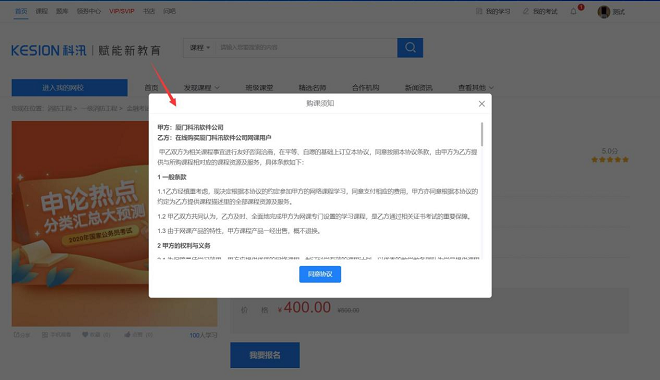Viewport: 660px width, 380px height.
Task: Click the user name beside avatar
Action: [x=618, y=12]
